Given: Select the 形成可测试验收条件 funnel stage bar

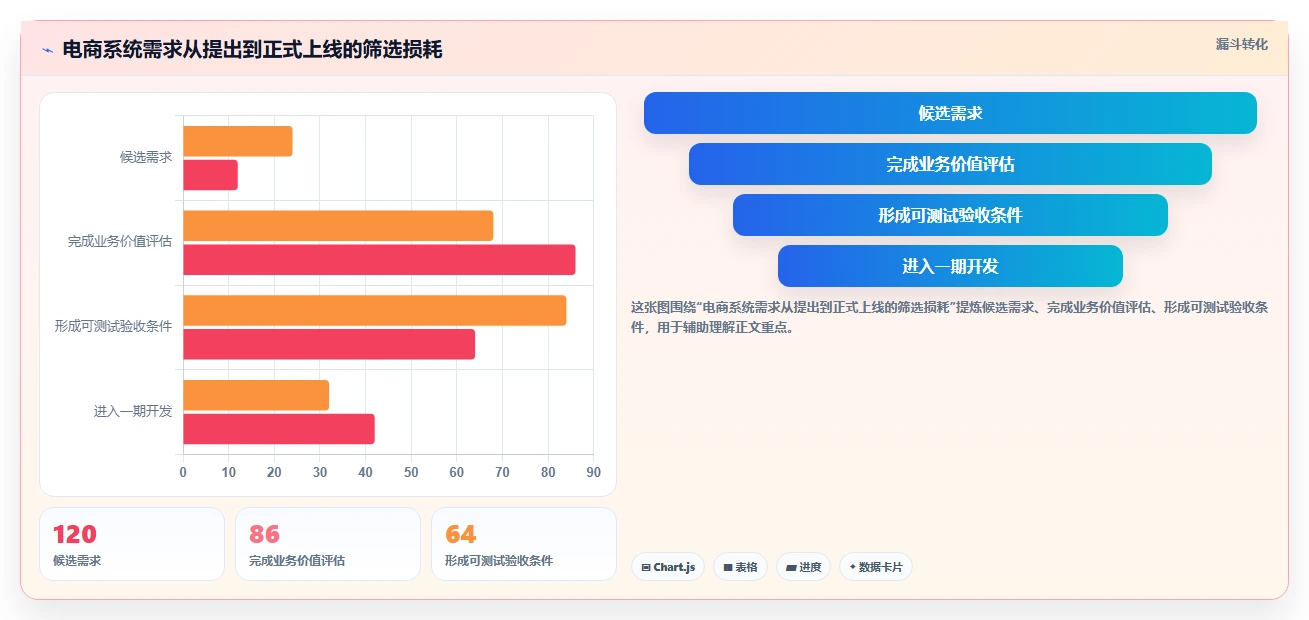Looking at the screenshot, I should click(950, 215).
